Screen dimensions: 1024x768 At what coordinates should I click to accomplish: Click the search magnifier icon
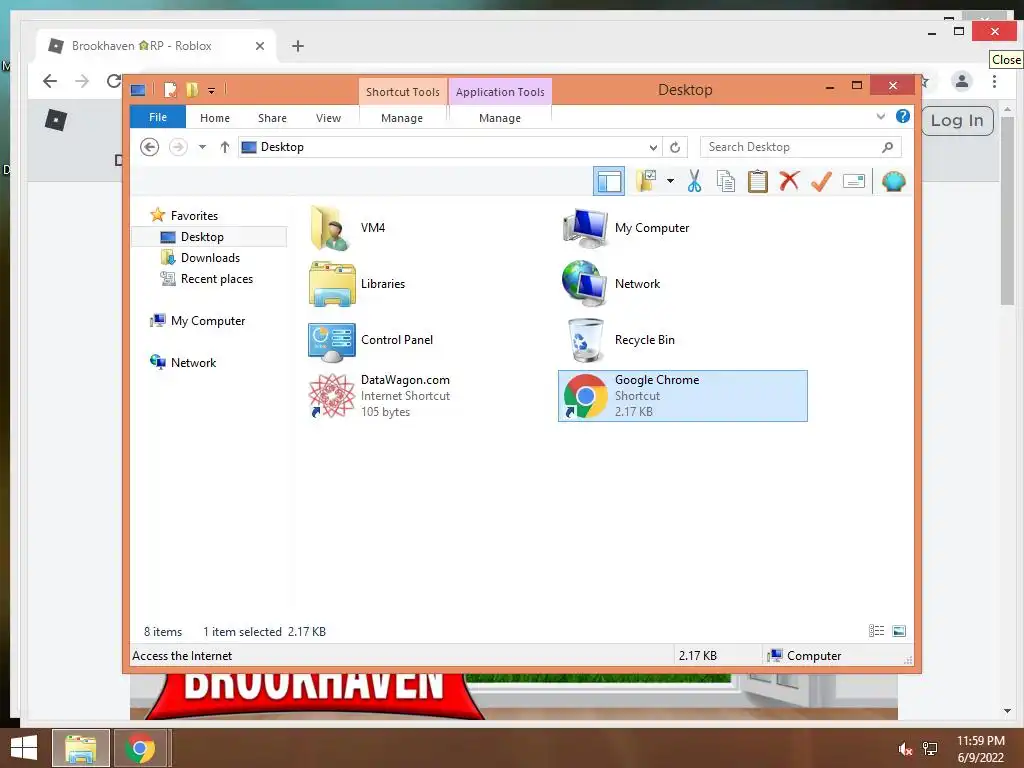[x=887, y=147]
